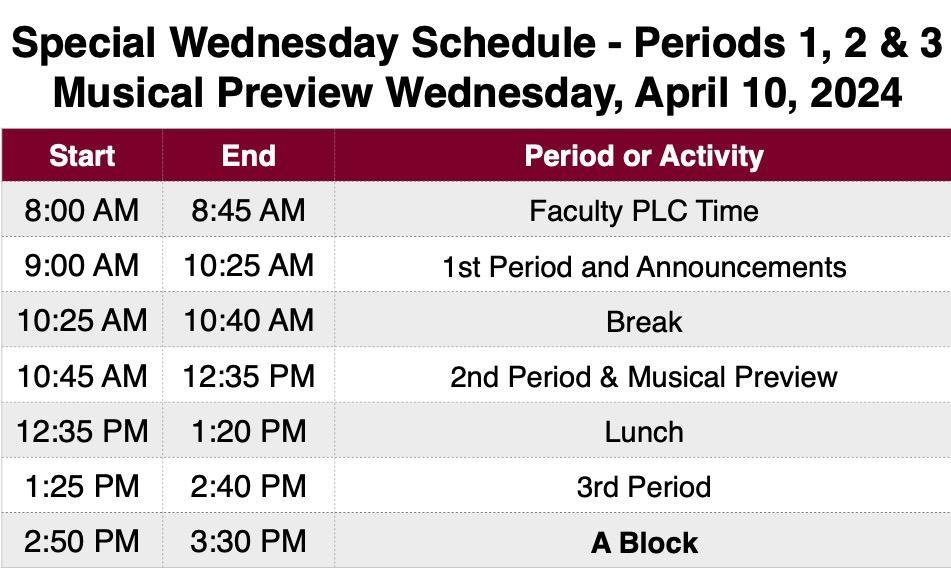
Task: Click the 9:00 AM start time
Action: pyautogui.click(x=82, y=266)
